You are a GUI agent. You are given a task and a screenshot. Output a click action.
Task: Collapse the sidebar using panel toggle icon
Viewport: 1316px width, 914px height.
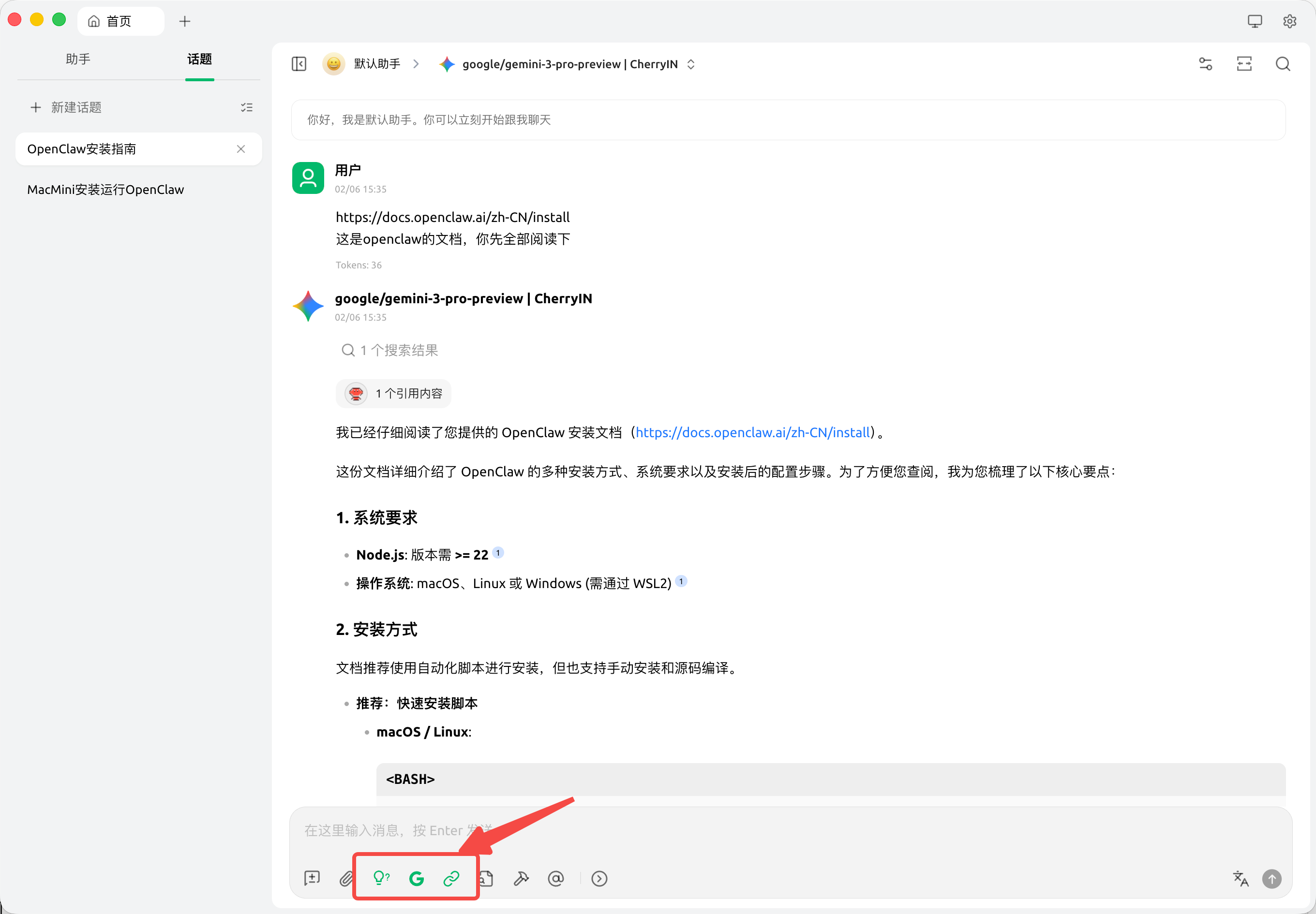pyautogui.click(x=299, y=64)
